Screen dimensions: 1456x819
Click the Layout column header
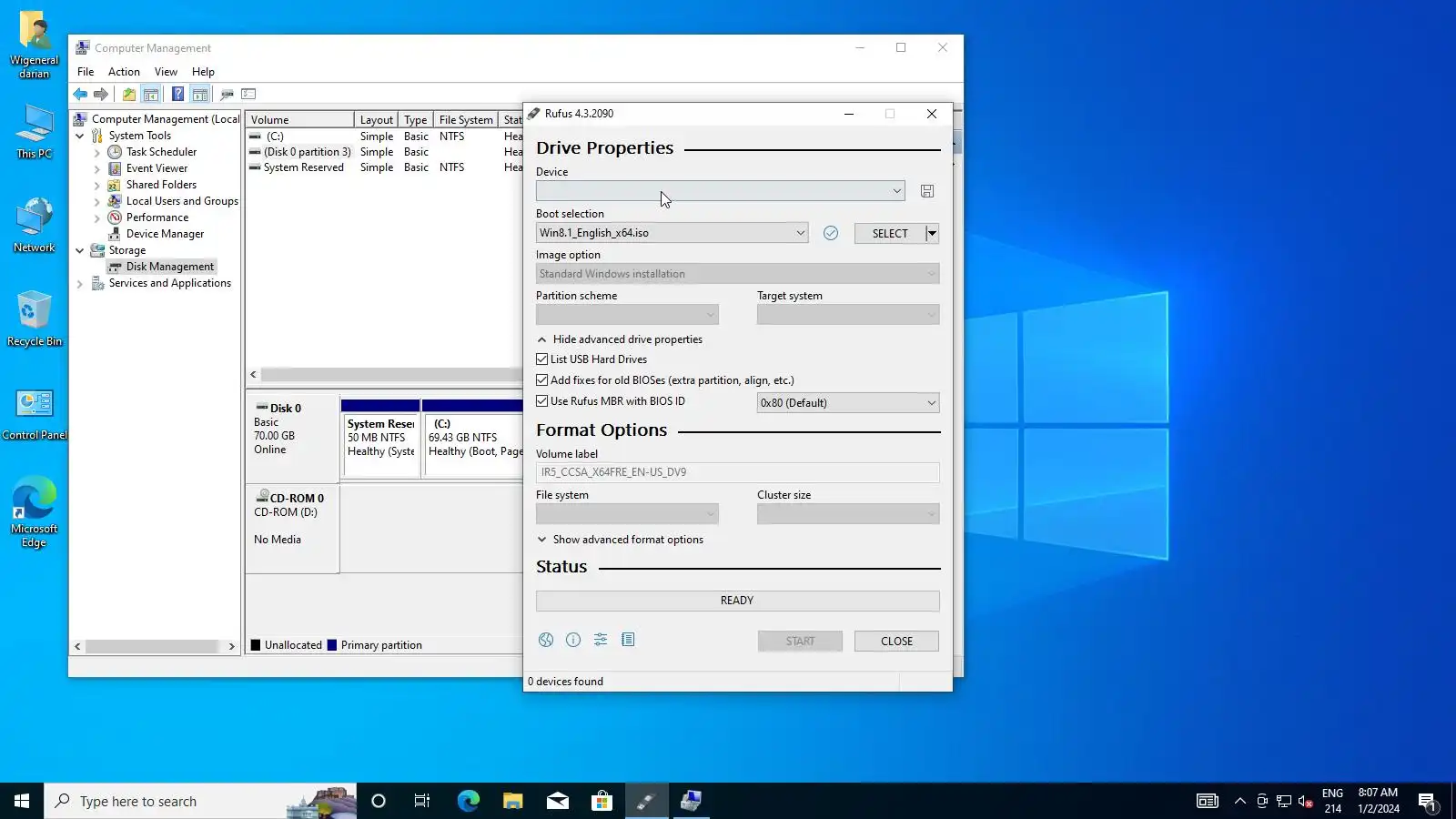(377, 120)
